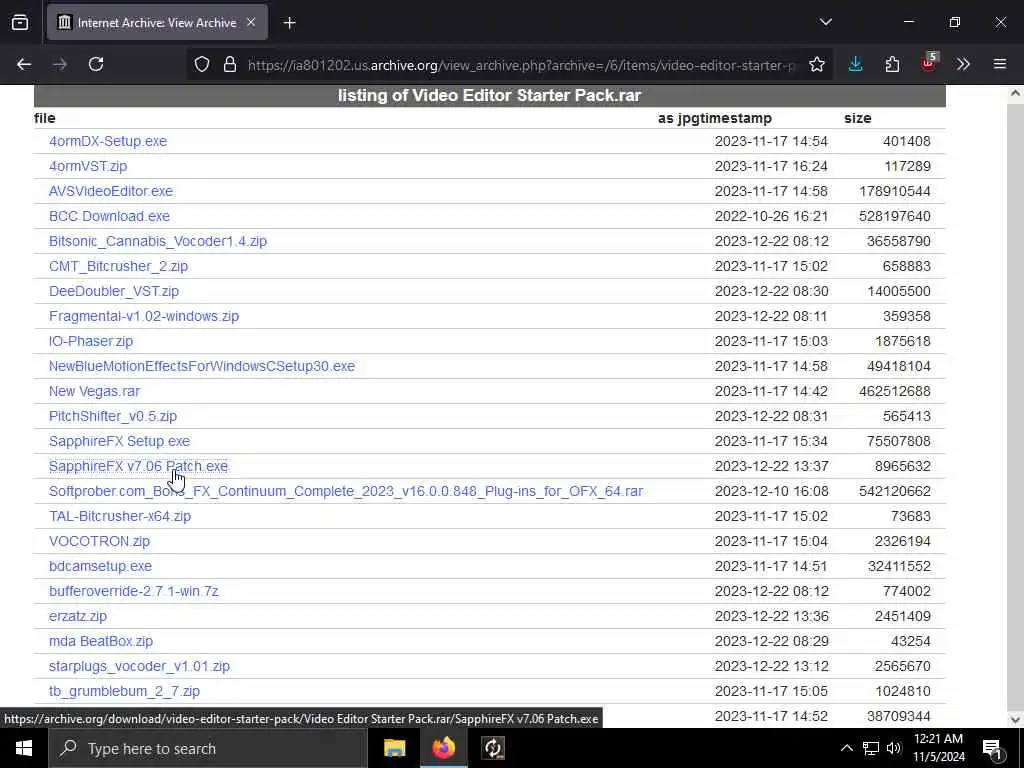
Task: Download Softprober Boris FX Continuum rar
Action: click(346, 491)
